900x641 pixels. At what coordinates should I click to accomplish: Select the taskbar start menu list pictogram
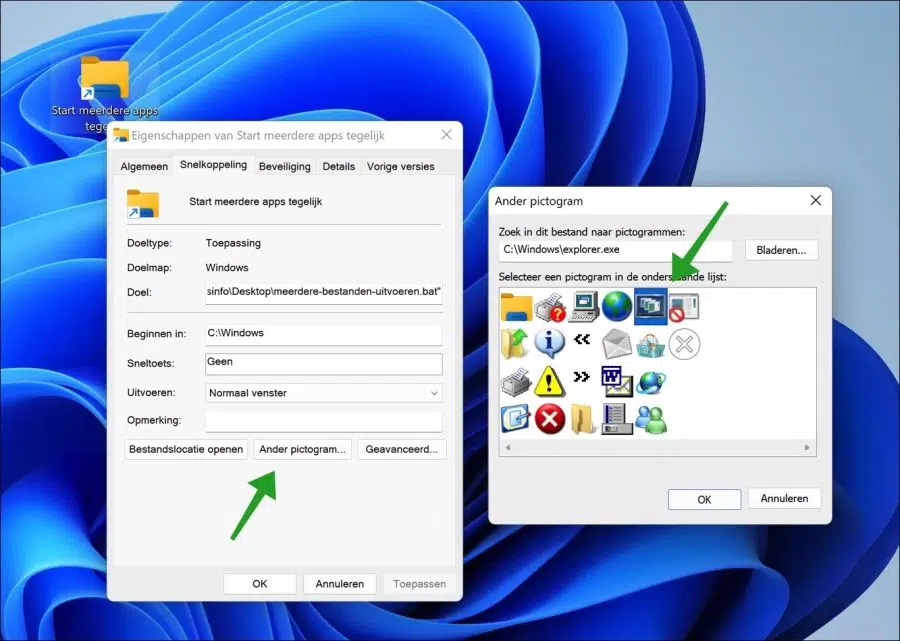617,419
